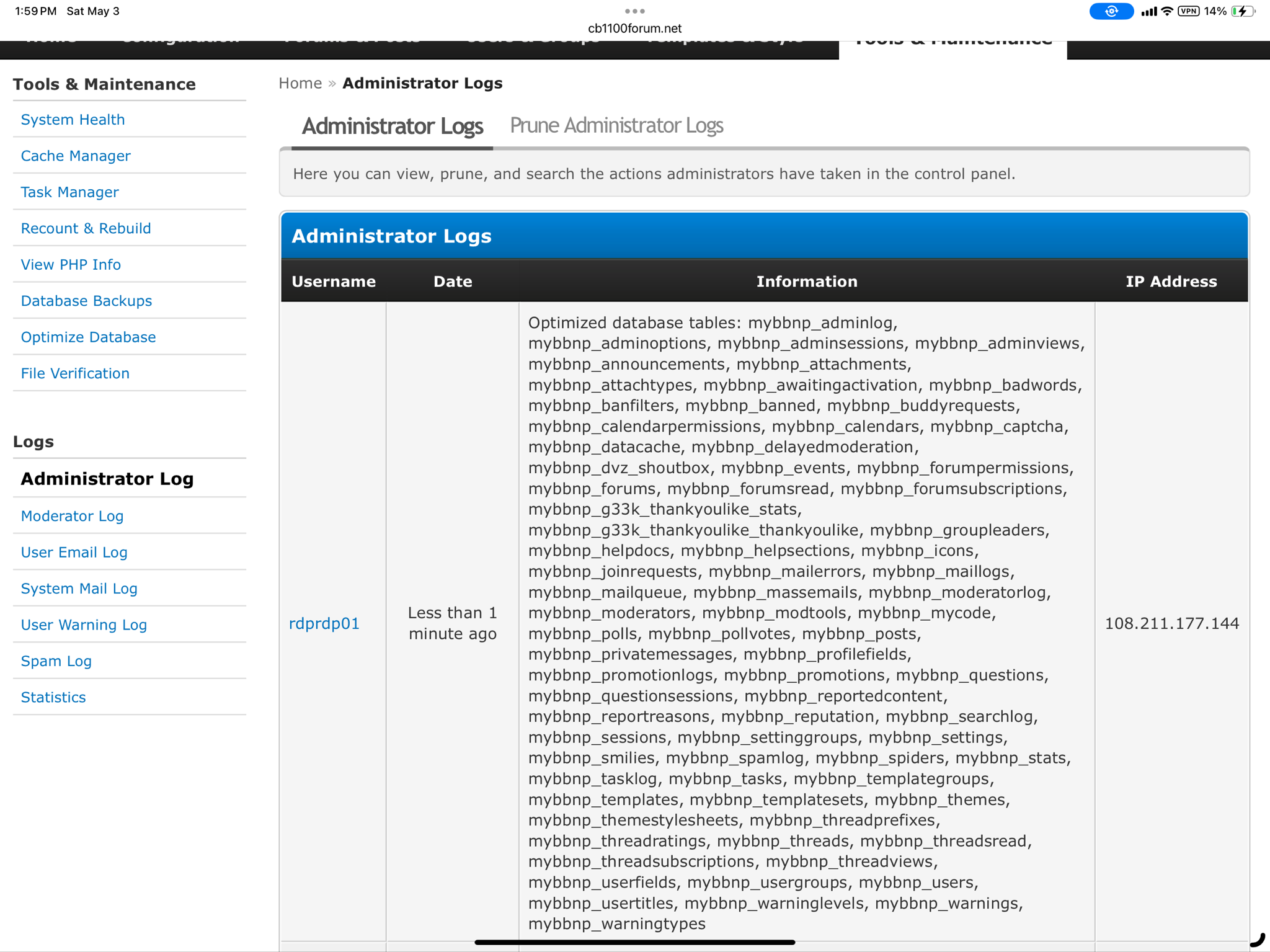Select the Administrator Logs tab
The height and width of the screenshot is (952, 1270).
392,127
